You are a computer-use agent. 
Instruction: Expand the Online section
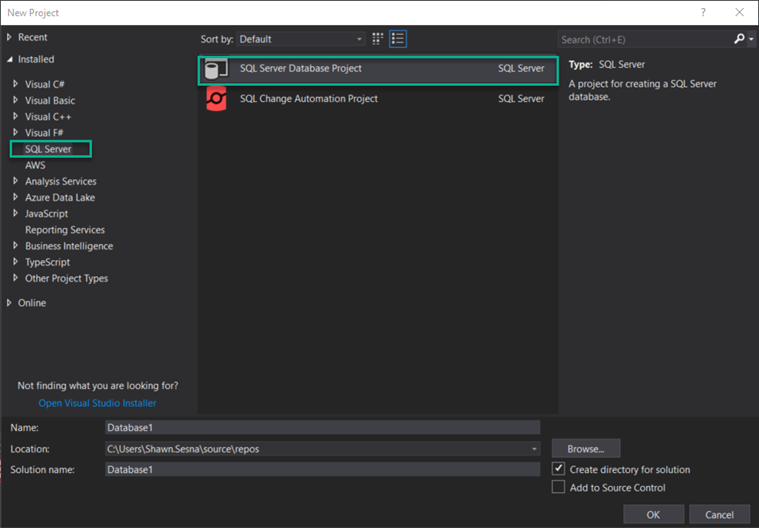coord(10,303)
